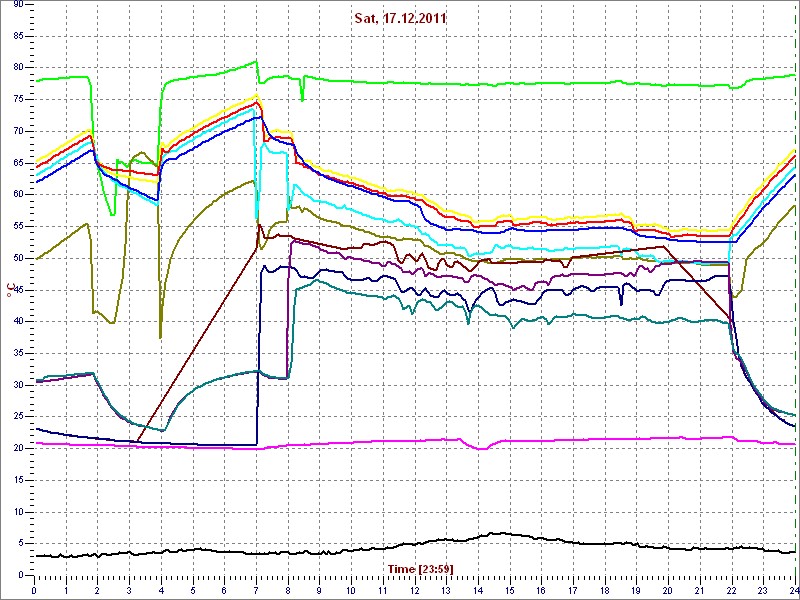
Task: Click the chart title Sat, 17.12.2011
Action: coord(401,19)
